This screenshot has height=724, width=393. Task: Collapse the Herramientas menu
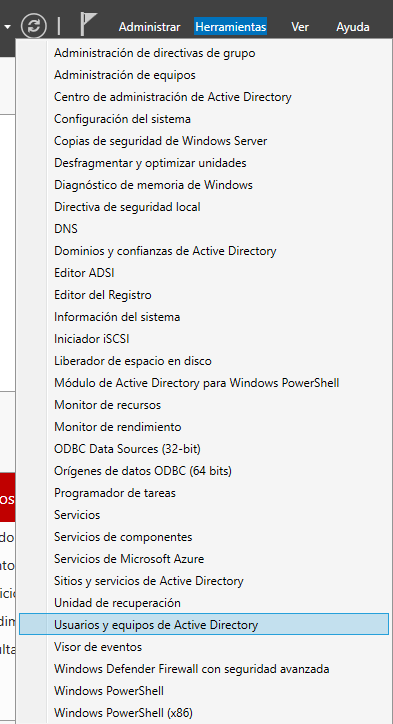click(x=230, y=27)
